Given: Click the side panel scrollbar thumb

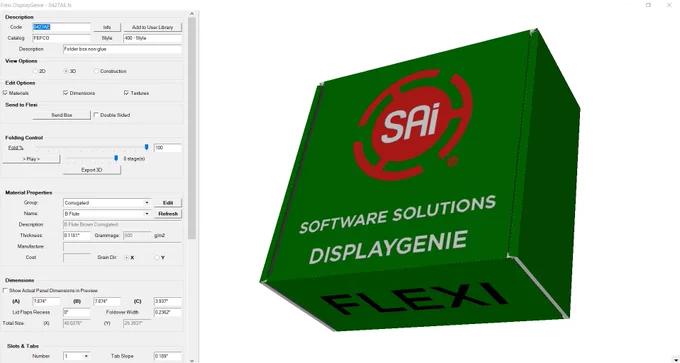Looking at the screenshot, I should point(192,128).
